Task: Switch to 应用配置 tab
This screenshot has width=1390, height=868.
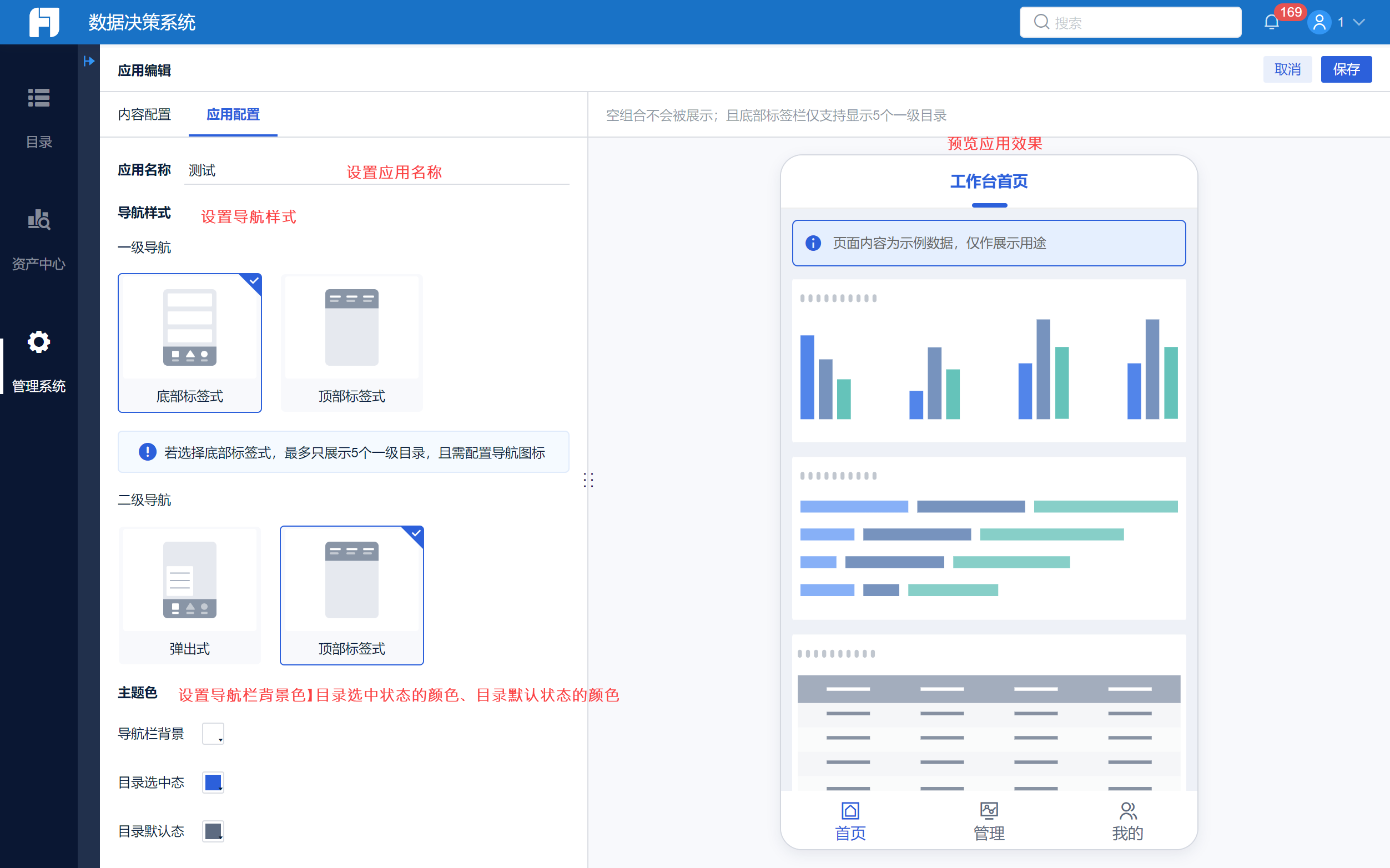Action: pos(233,114)
